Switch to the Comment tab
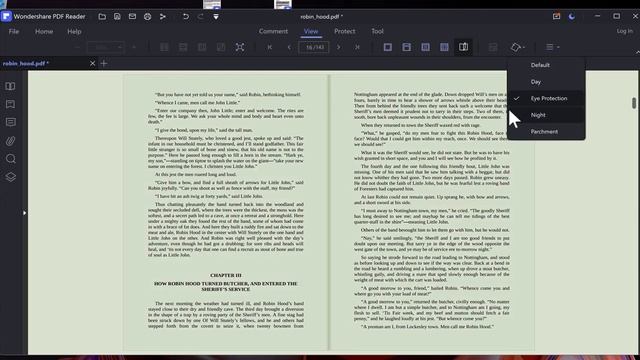640x360 pixels. [x=273, y=31]
